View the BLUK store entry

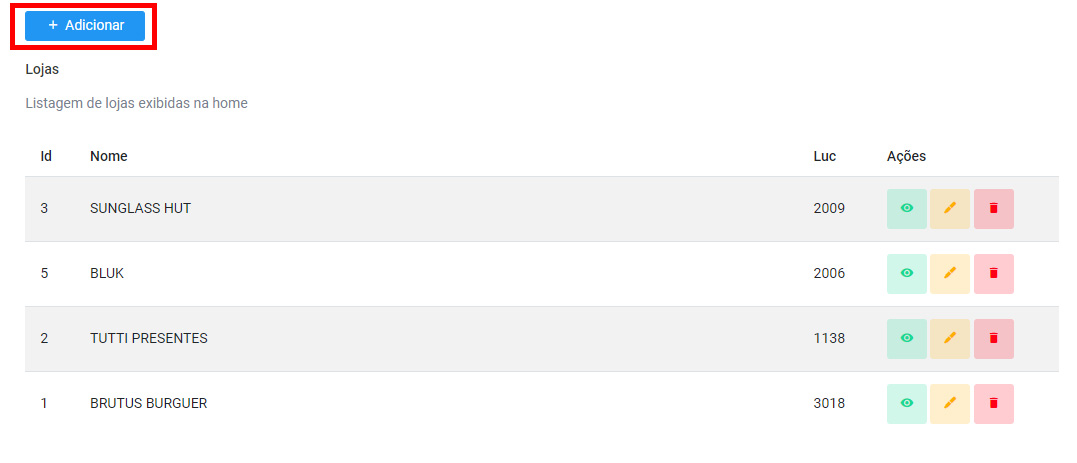907,274
